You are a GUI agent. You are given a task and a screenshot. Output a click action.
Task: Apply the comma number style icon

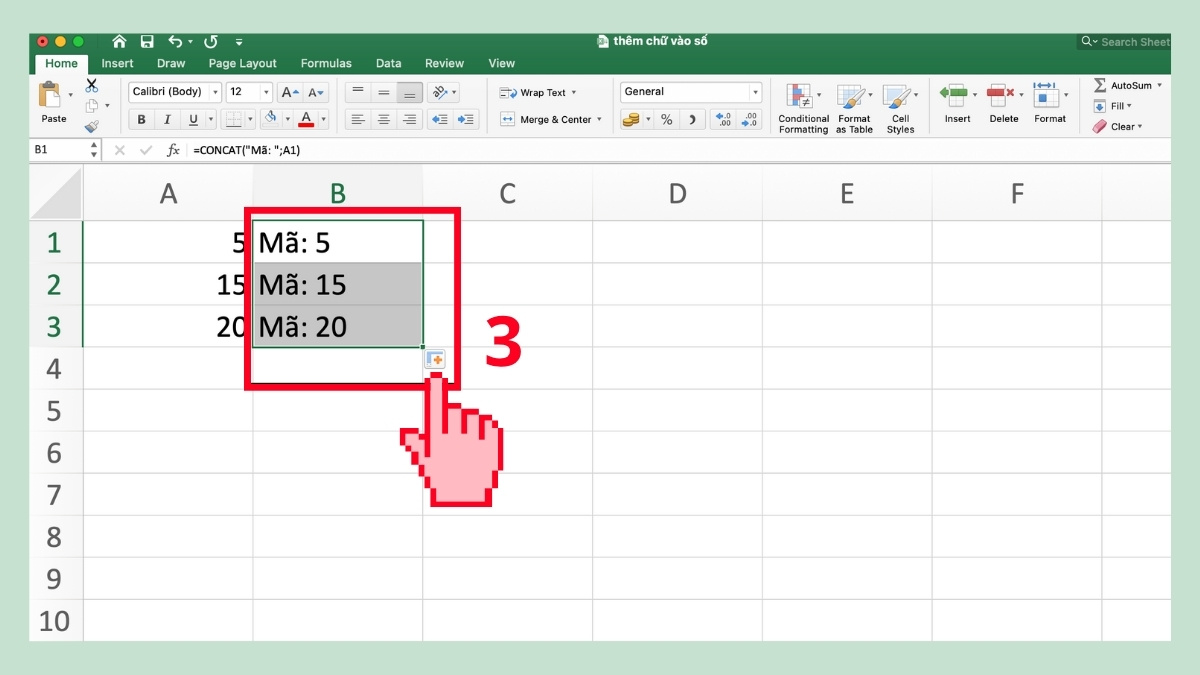[692, 119]
